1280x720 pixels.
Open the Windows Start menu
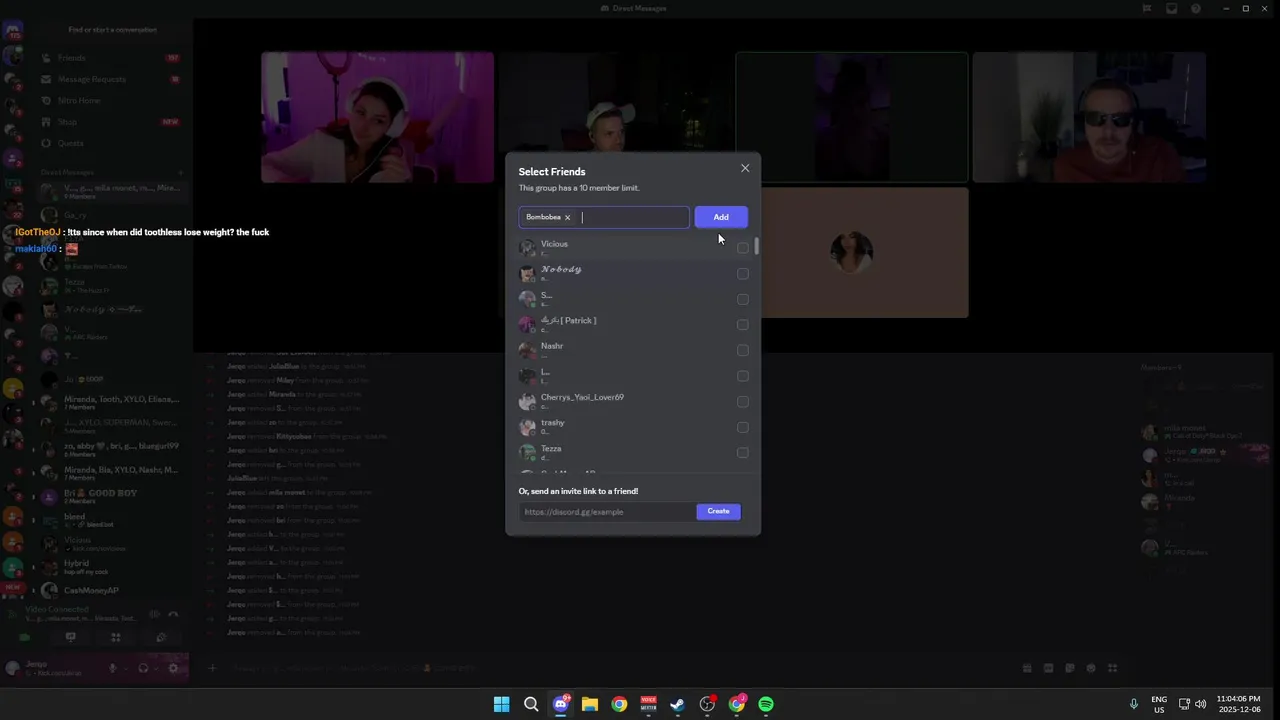(501, 704)
